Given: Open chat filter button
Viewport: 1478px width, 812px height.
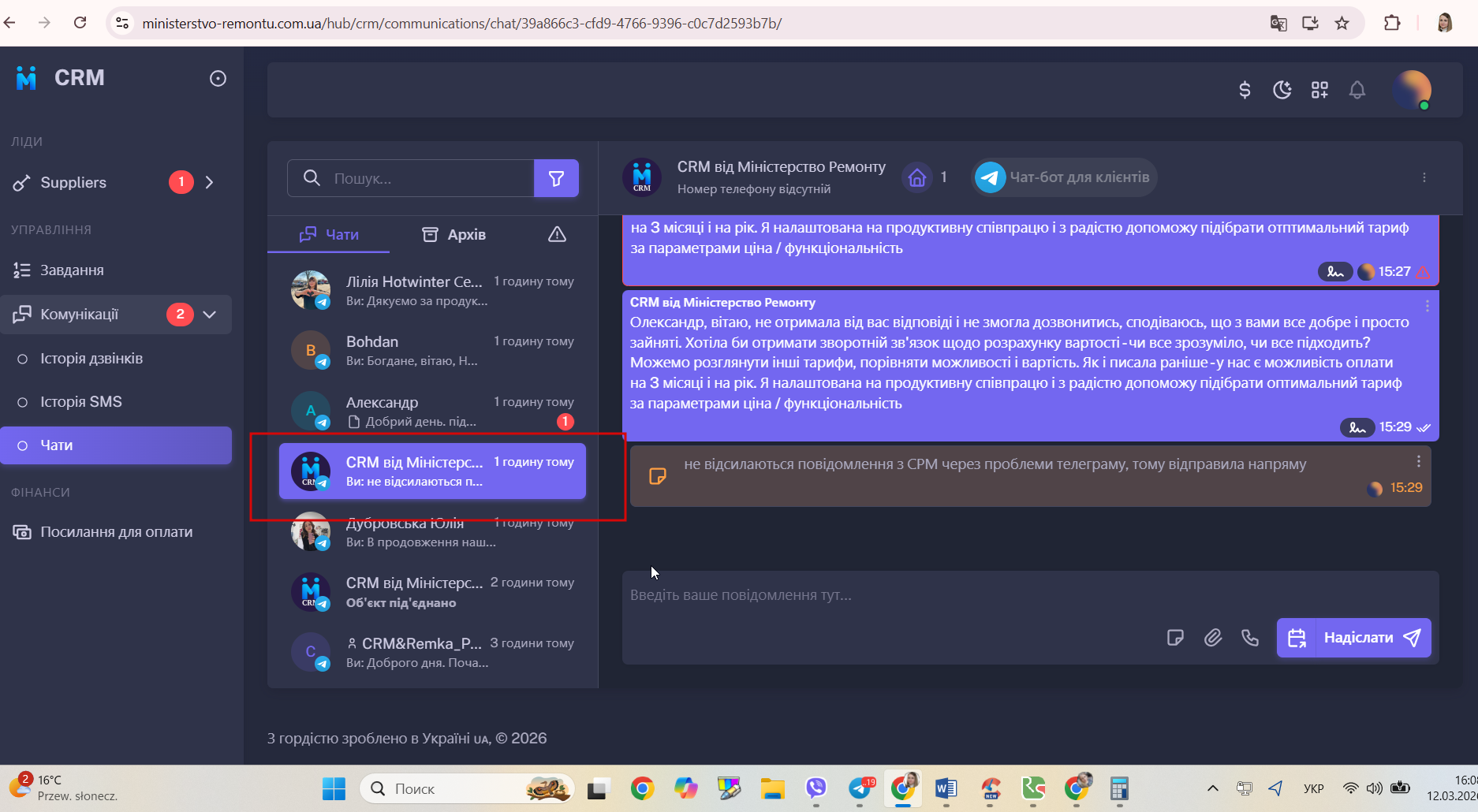Looking at the screenshot, I should pos(556,178).
